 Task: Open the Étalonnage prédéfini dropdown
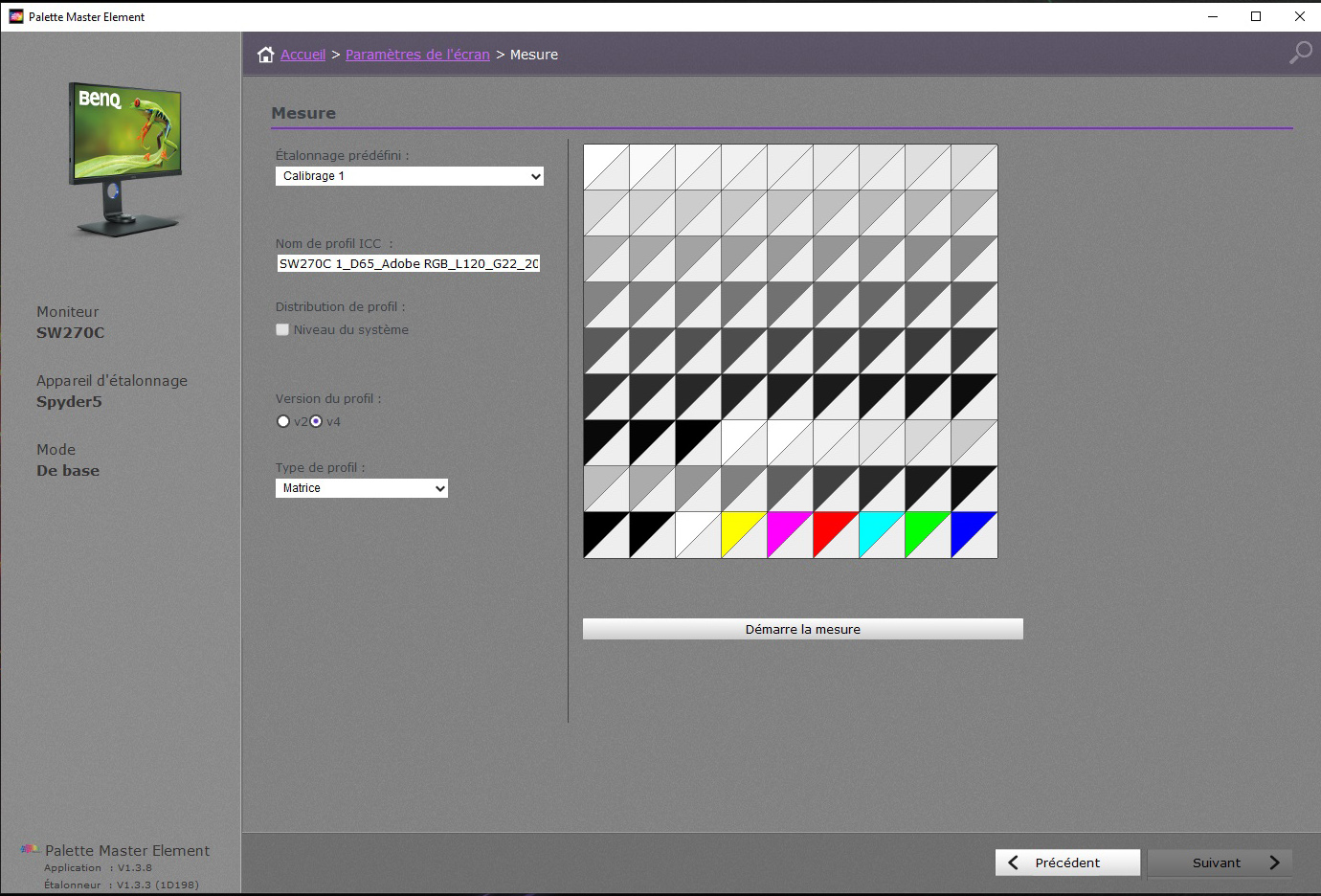click(x=409, y=176)
